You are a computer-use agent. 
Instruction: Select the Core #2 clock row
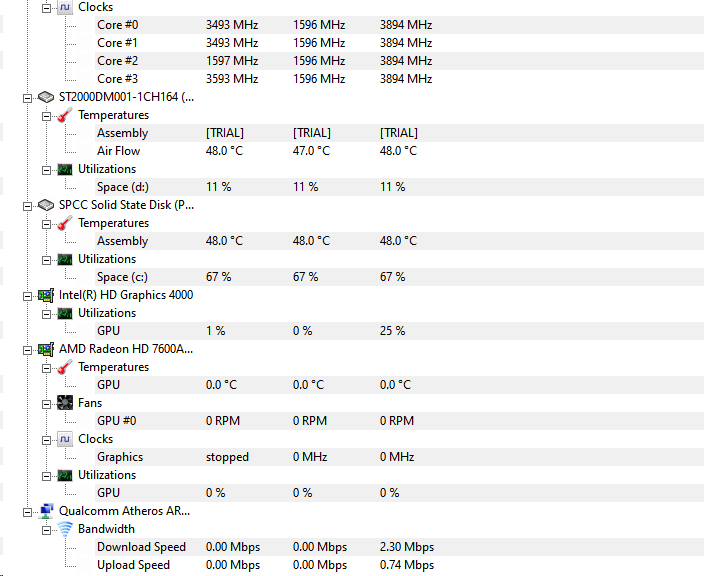(117, 61)
